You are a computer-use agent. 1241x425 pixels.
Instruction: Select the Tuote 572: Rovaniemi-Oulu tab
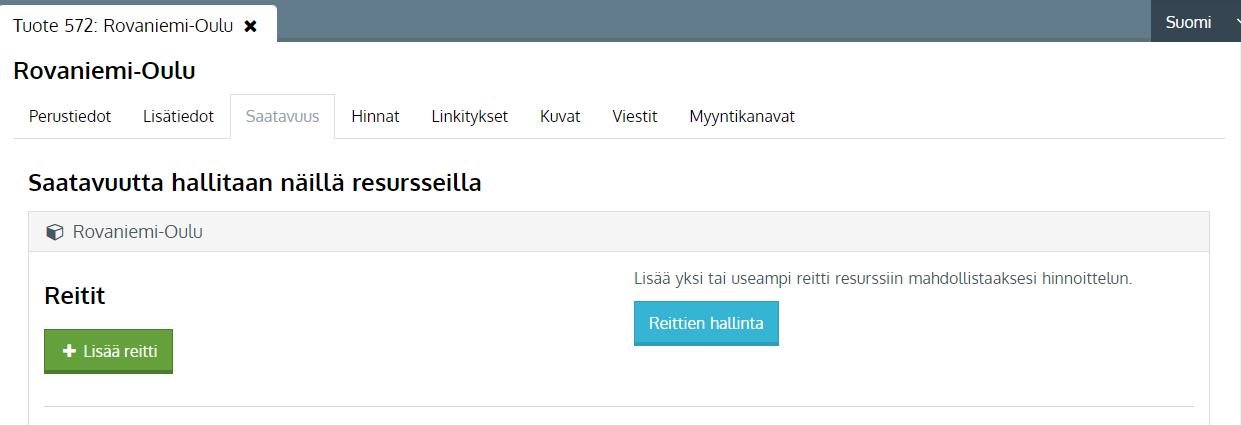click(122, 26)
